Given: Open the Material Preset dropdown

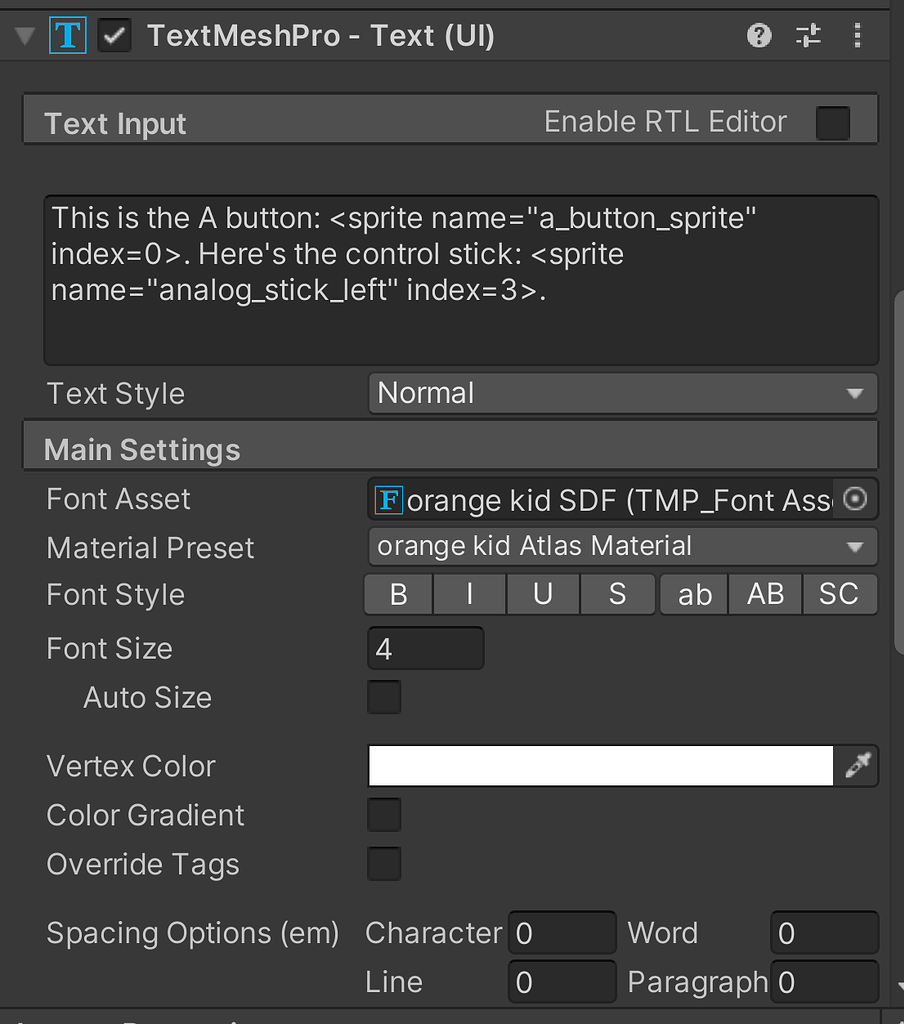Looking at the screenshot, I should pyautogui.click(x=622, y=546).
